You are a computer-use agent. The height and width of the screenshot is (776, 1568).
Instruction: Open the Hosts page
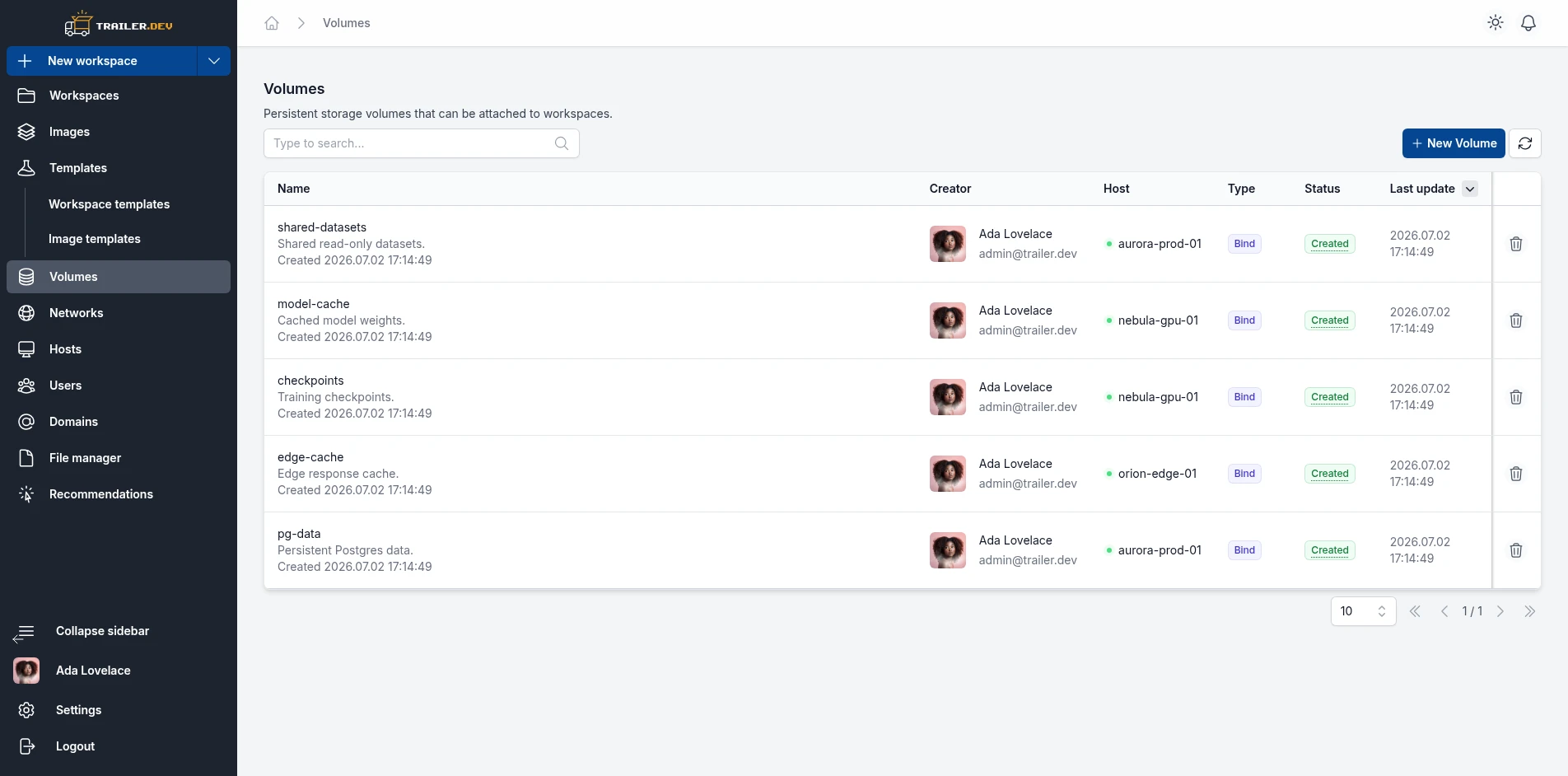coord(119,349)
